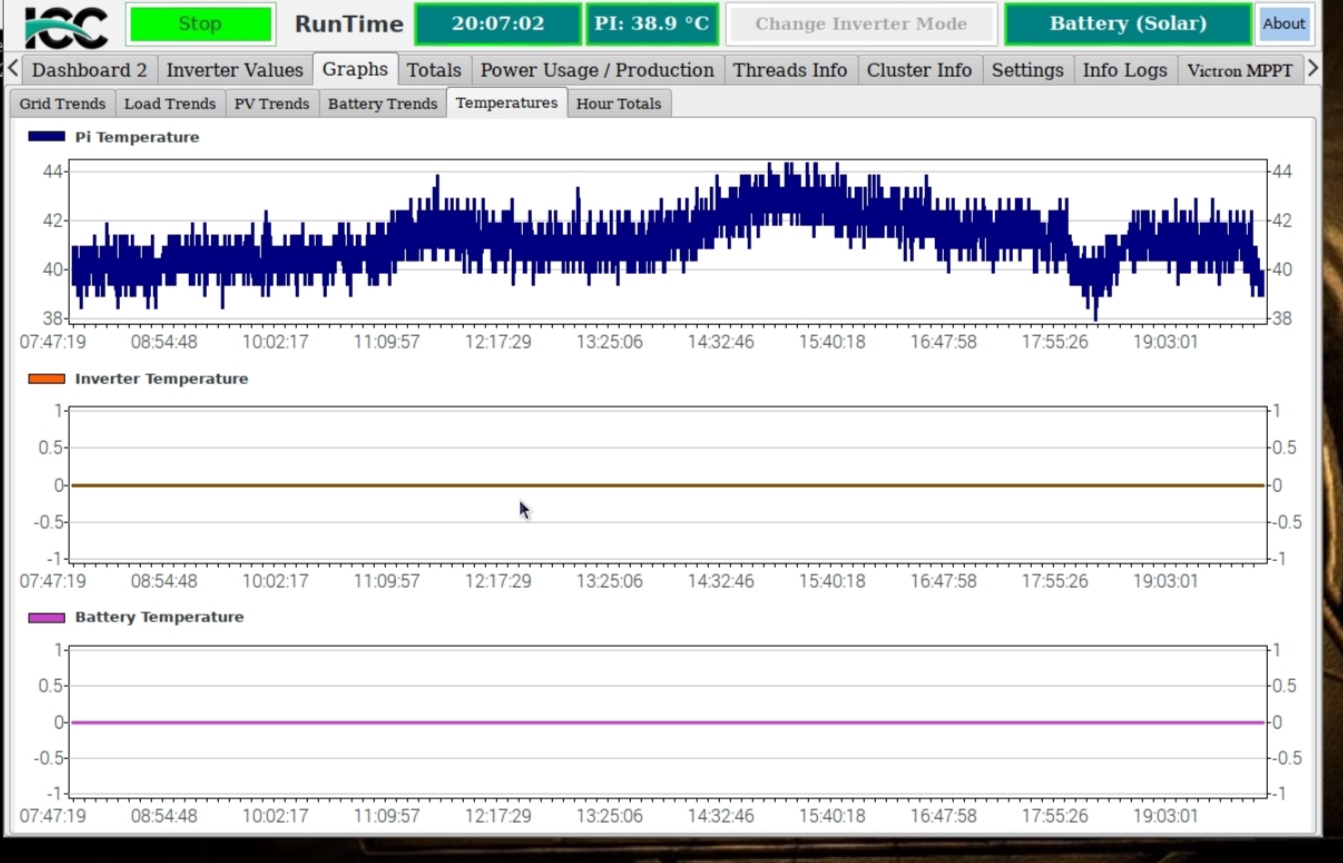Click Change Inverter Mode button
The height and width of the screenshot is (863, 1343).
point(861,24)
